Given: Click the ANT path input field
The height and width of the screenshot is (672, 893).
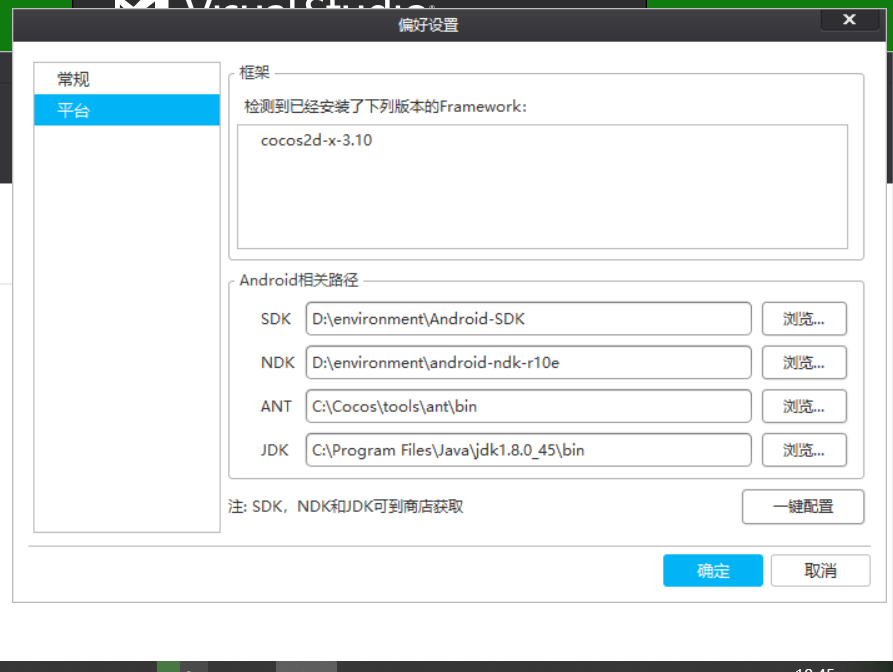Looking at the screenshot, I should 528,407.
